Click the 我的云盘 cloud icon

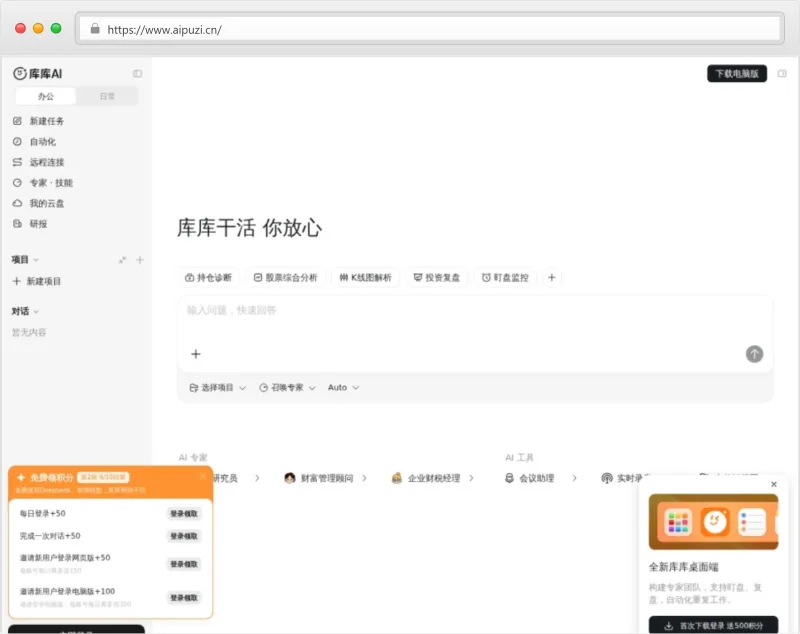(17, 203)
